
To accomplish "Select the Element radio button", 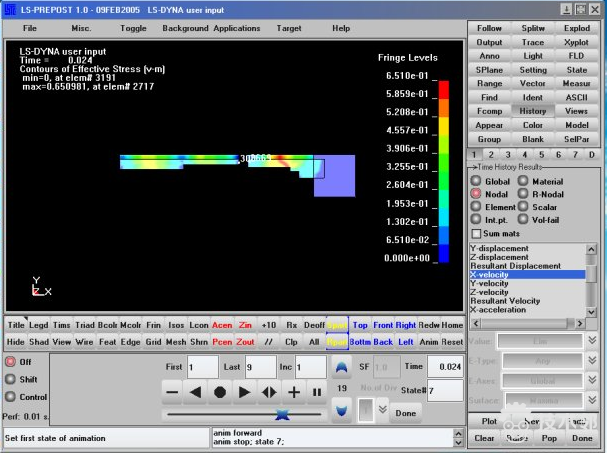I will click(476, 206).
